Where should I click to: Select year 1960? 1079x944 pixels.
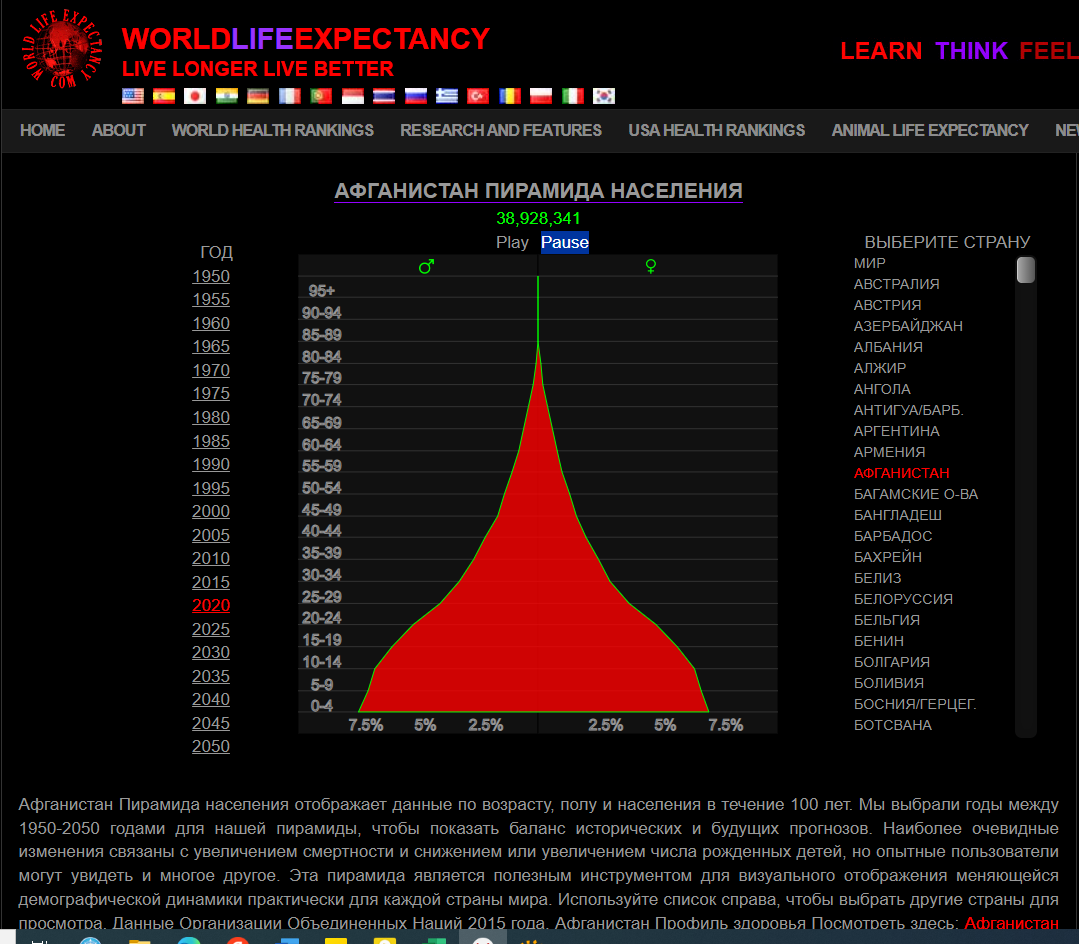(x=211, y=323)
